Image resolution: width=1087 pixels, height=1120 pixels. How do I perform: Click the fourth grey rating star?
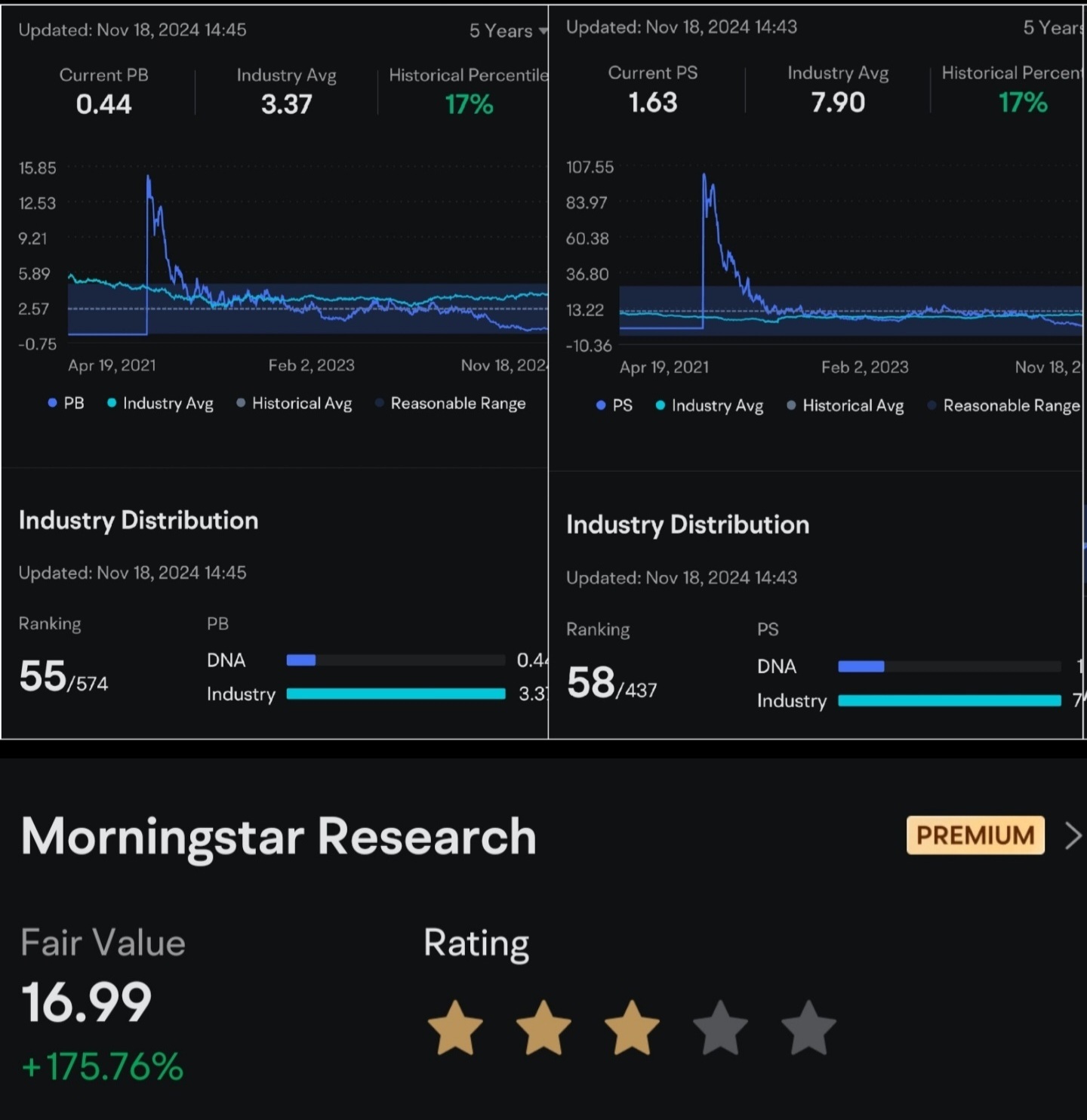pos(720,1028)
